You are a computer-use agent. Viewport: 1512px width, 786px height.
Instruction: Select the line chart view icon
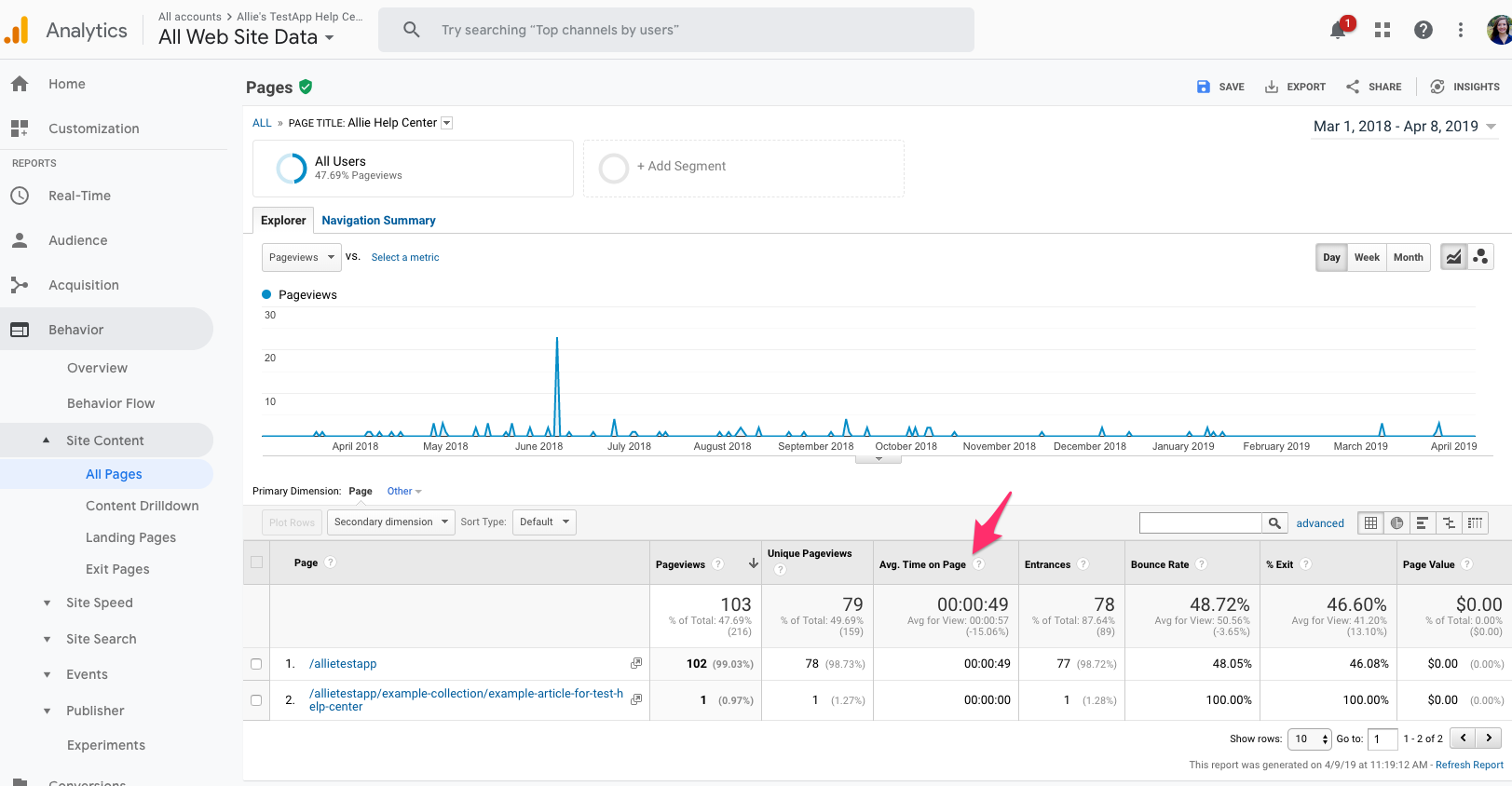pyautogui.click(x=1453, y=257)
